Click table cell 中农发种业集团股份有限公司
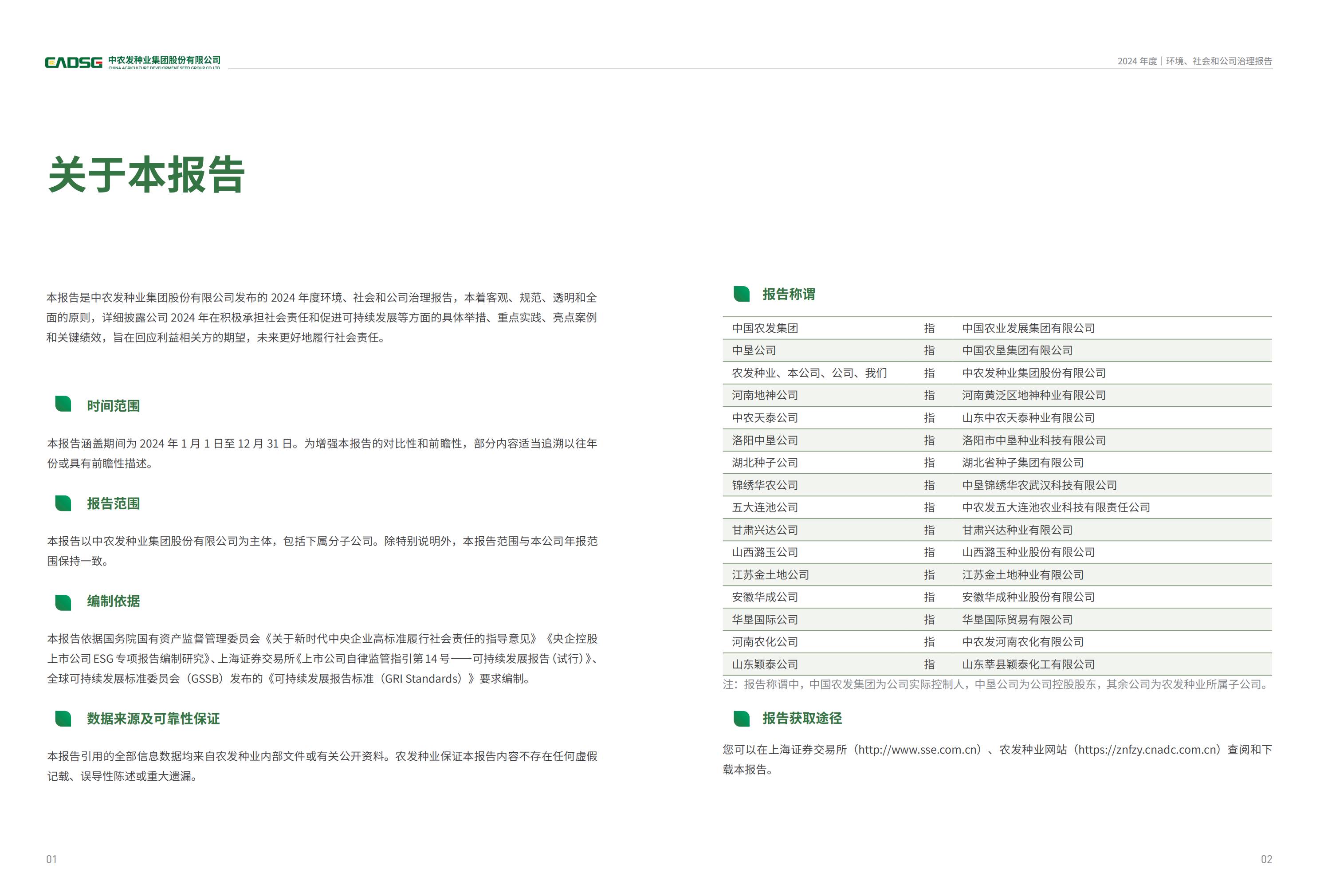This screenshot has height=896, width=1320. (x=1034, y=373)
